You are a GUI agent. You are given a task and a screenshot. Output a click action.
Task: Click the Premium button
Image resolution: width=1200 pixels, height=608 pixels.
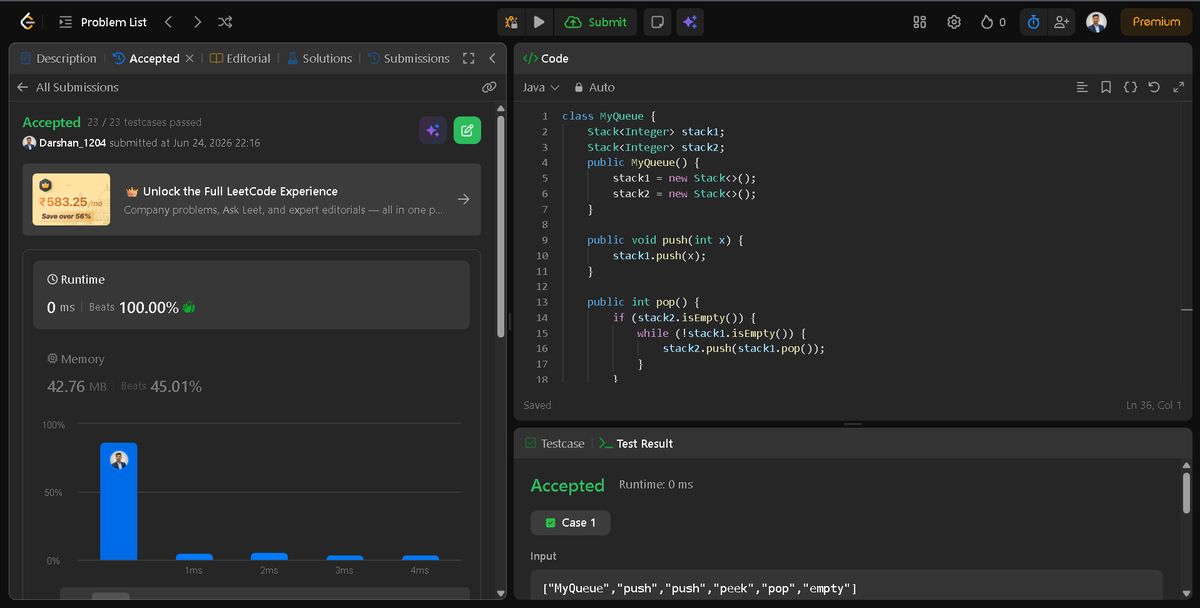(1156, 22)
